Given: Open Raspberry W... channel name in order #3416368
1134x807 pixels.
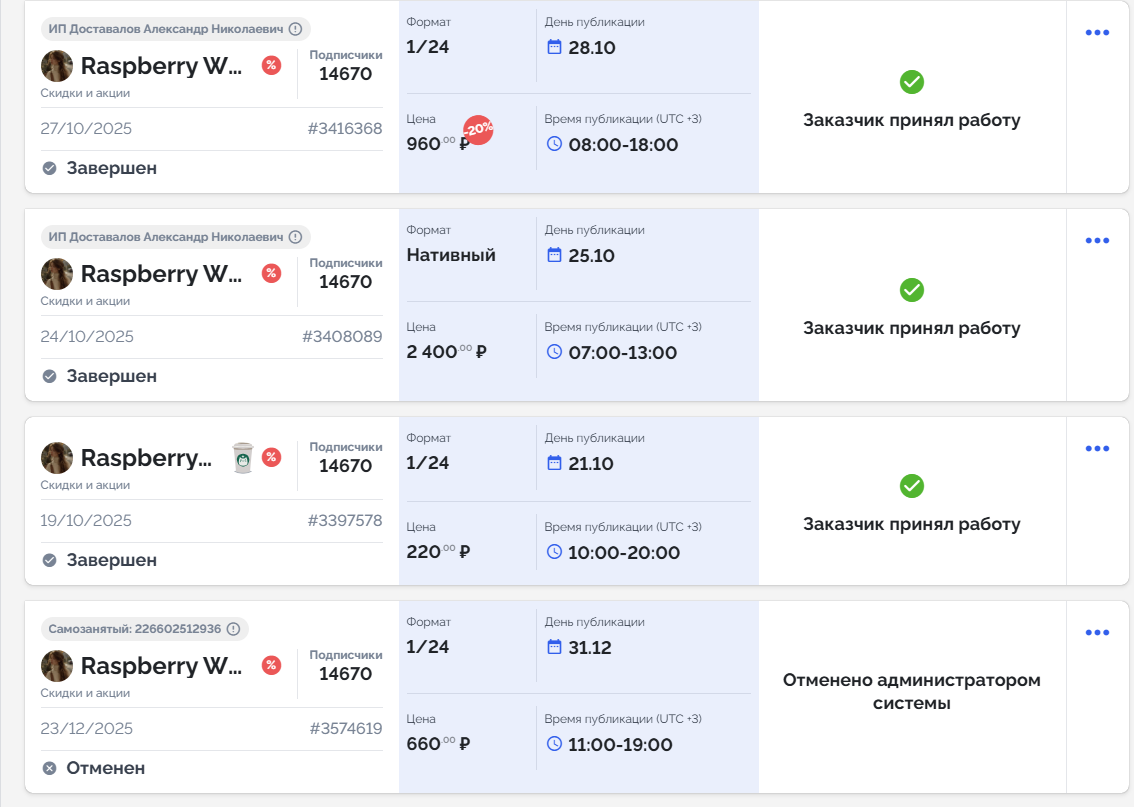Looking at the screenshot, I should (x=162, y=66).
